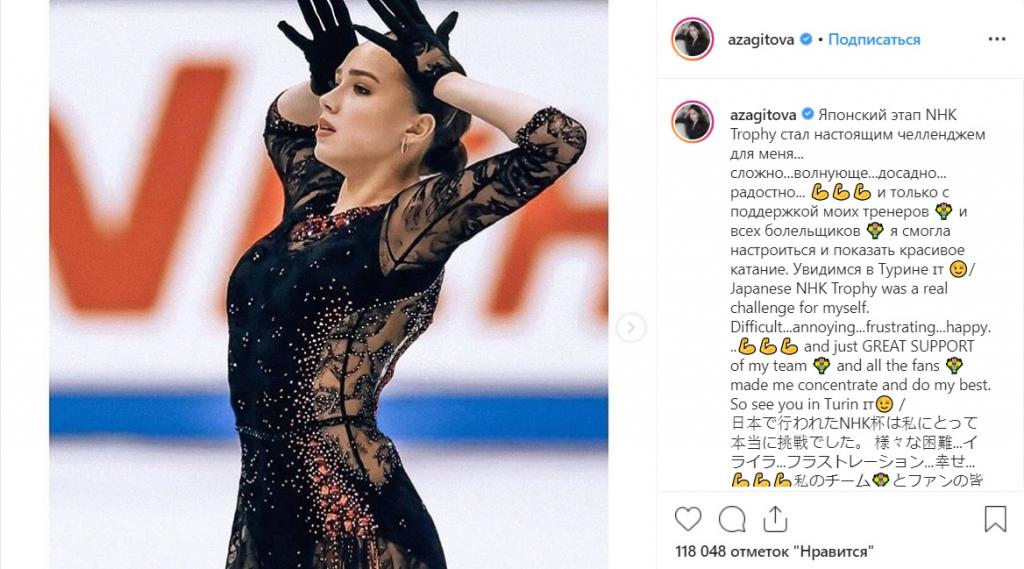Image resolution: width=1024 pixels, height=569 pixels.
Task: Click the verified badge in the header
Action: pyautogui.click(x=806, y=39)
